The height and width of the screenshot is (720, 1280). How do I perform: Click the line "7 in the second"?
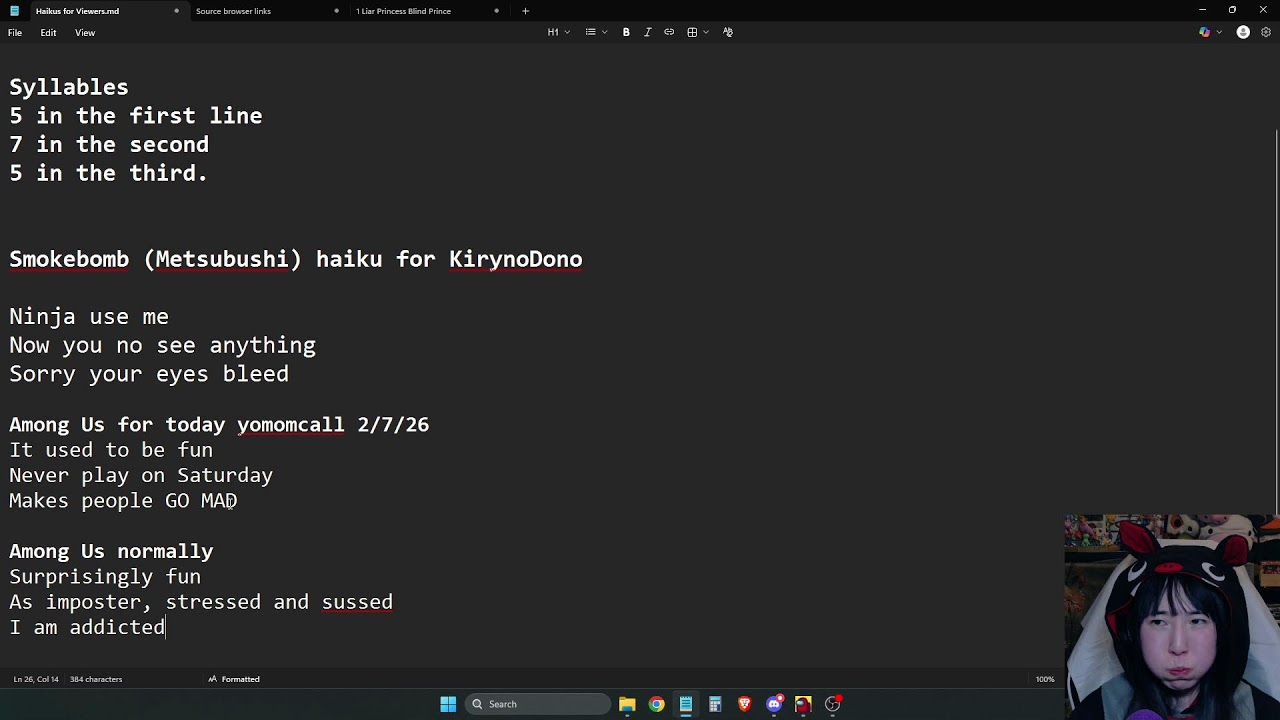pyautogui.click(x=109, y=145)
